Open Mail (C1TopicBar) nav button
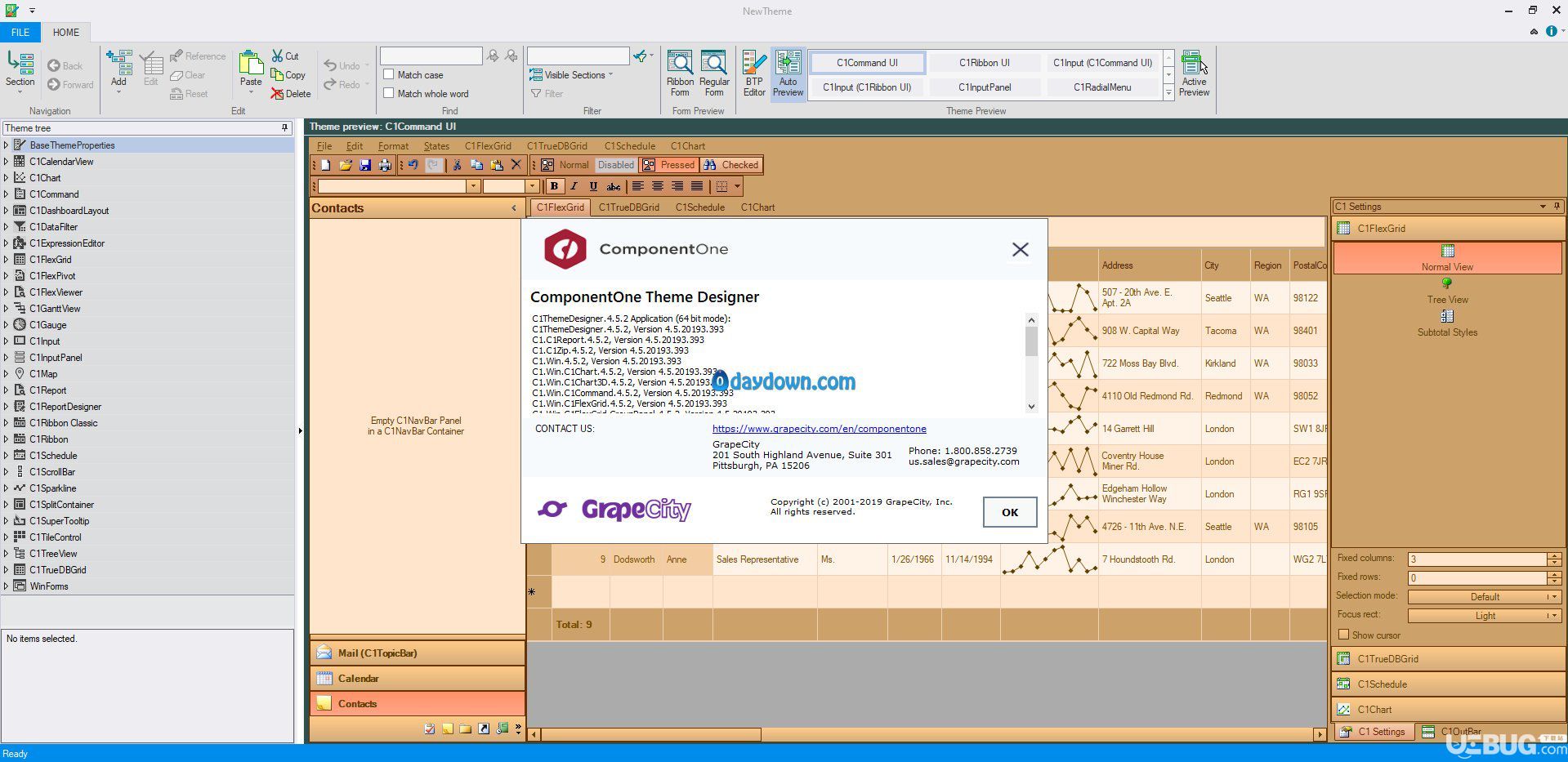 [x=418, y=653]
